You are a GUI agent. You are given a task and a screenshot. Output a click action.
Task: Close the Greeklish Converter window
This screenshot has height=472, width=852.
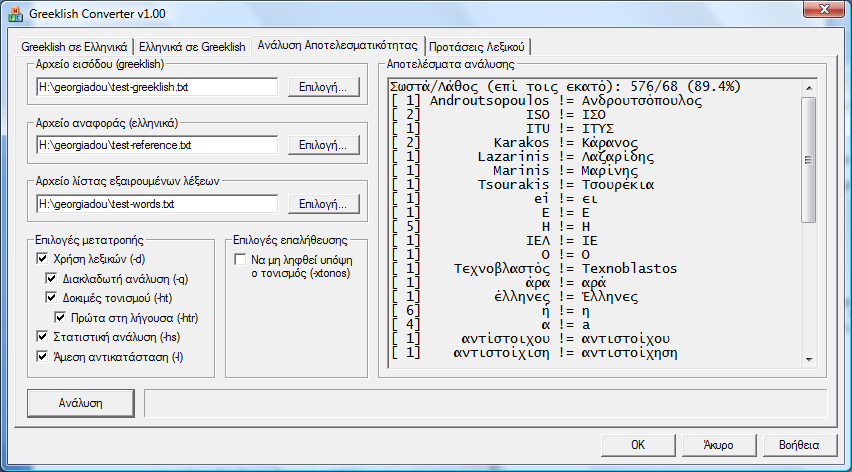click(x=824, y=9)
